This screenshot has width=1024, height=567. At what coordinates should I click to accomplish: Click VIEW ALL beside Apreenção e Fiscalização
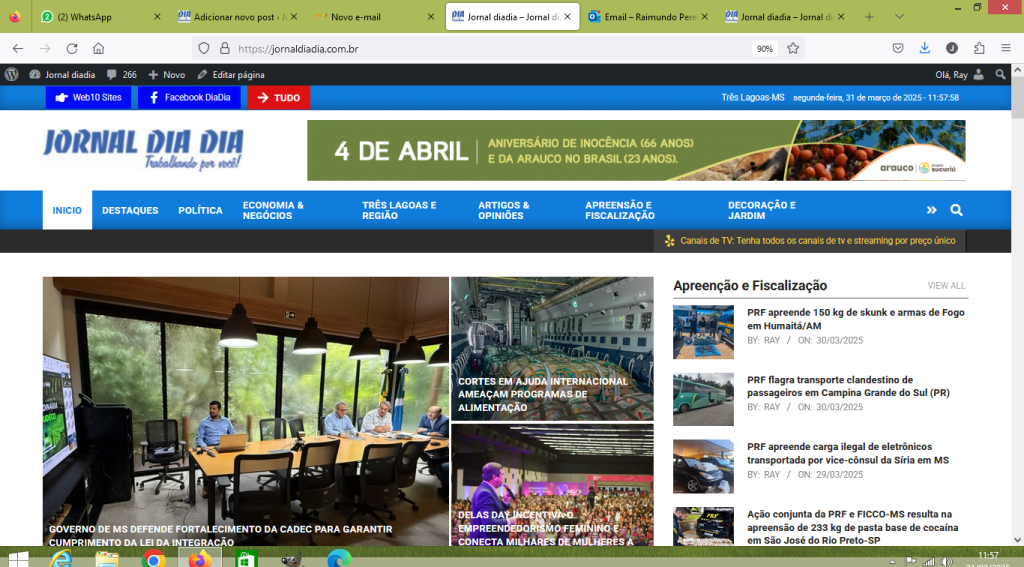coord(946,285)
